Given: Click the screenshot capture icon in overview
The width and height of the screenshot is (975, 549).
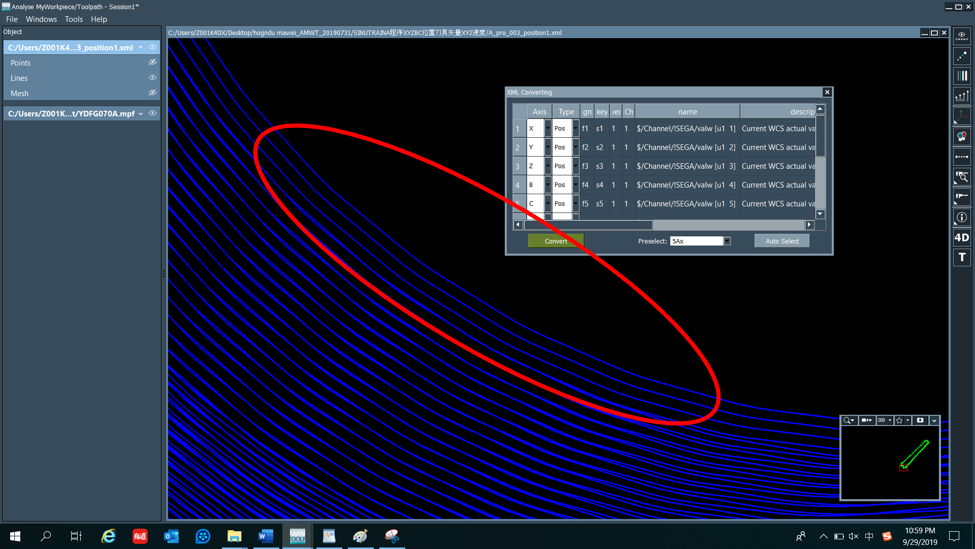Looking at the screenshot, I should 920,421.
